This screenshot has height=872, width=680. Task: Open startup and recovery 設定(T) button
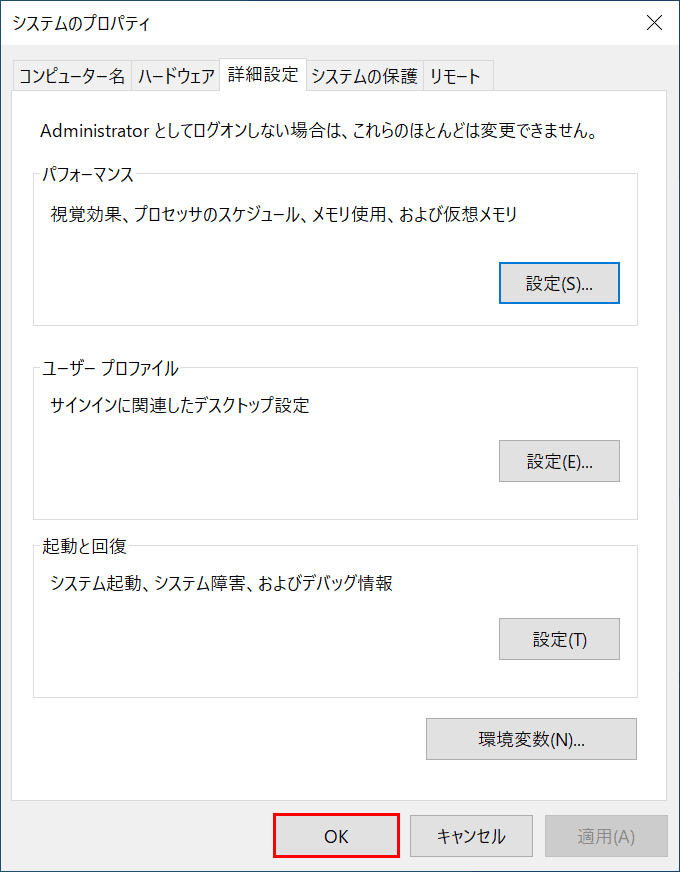[559, 639]
